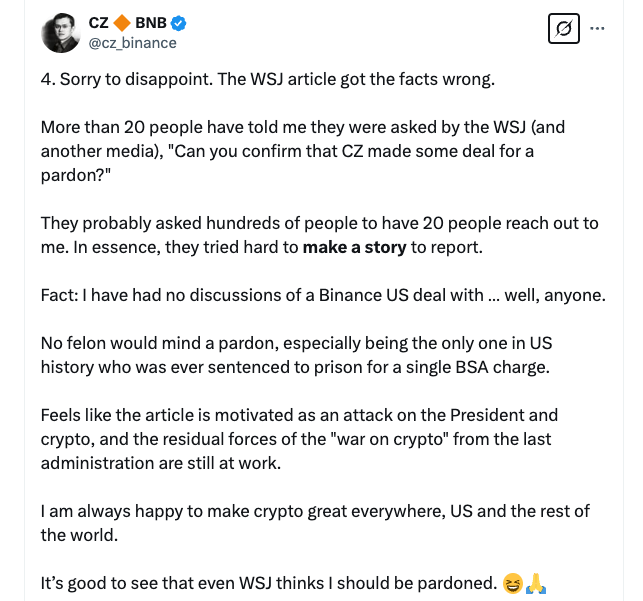Click the blue verified checkmark badge
This screenshot has width=643, height=601.
pyautogui.click(x=179, y=23)
